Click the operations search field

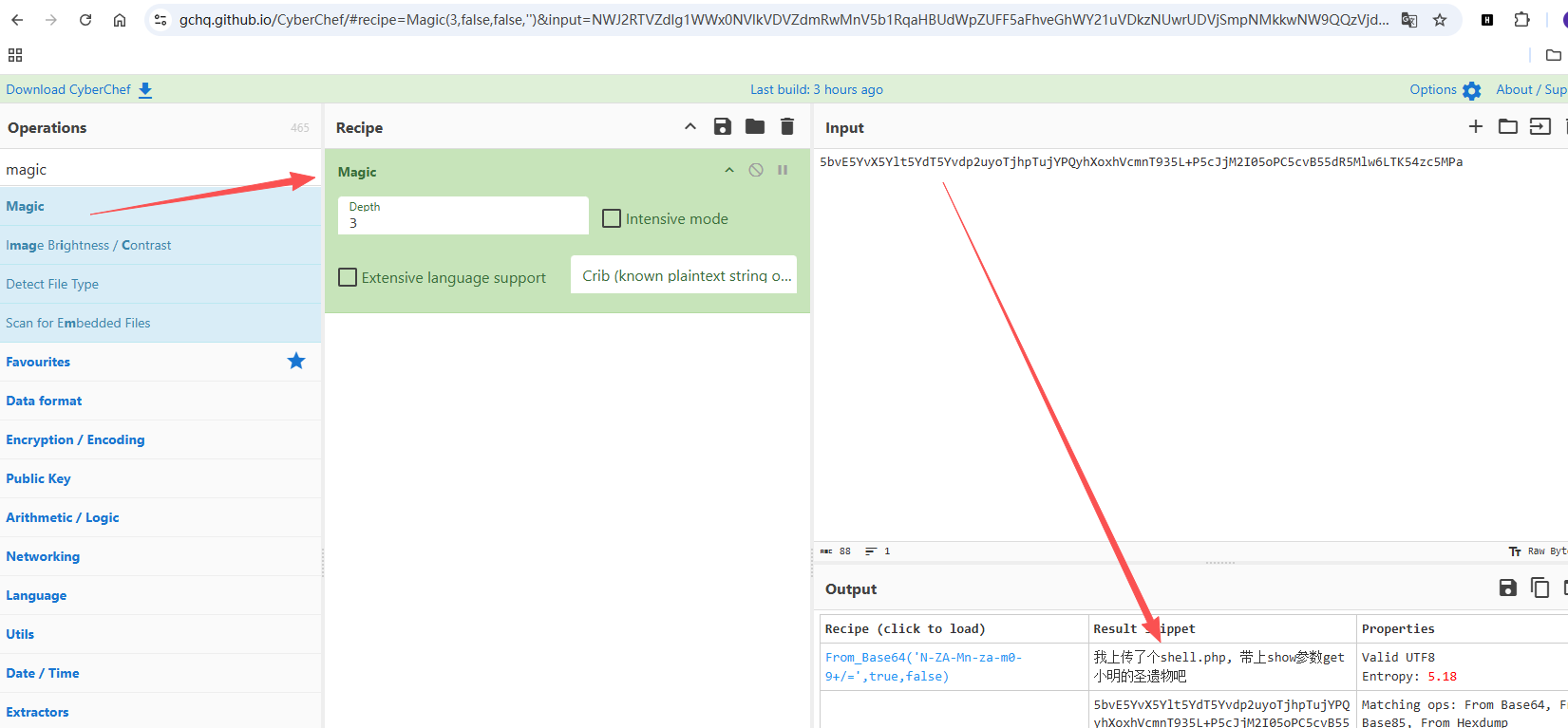tap(161, 169)
